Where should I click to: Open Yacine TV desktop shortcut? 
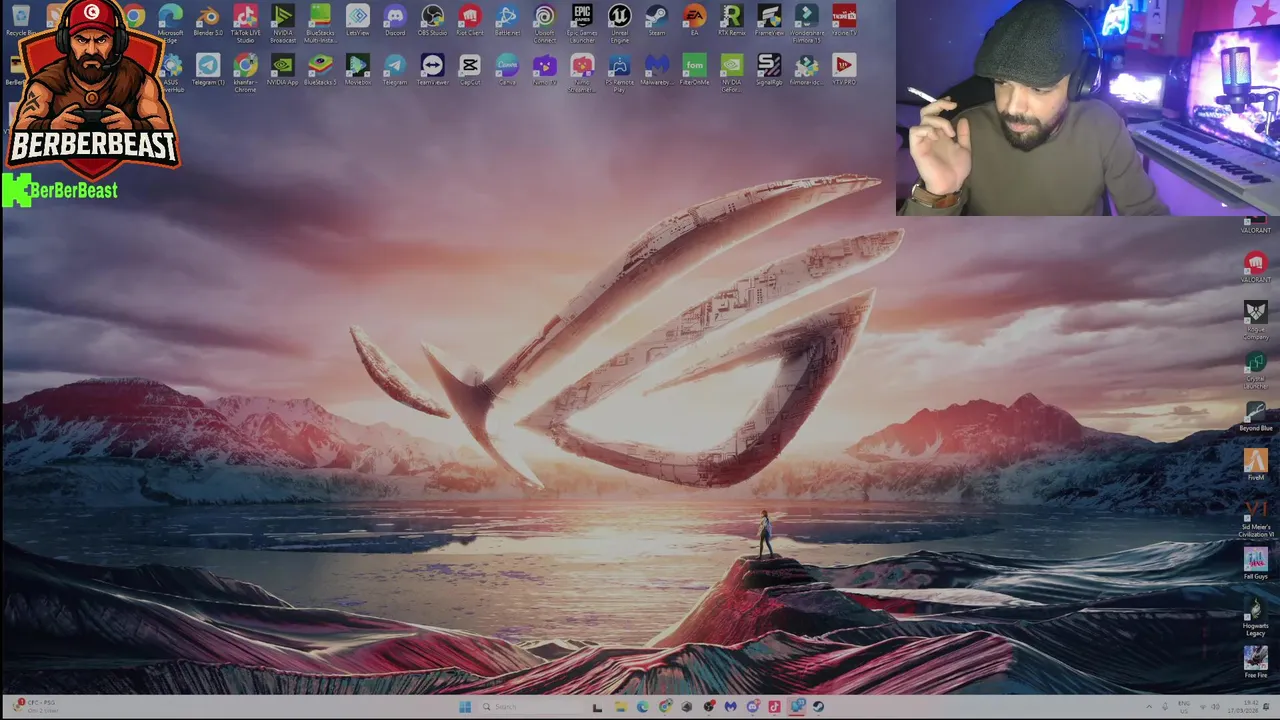coord(844,21)
